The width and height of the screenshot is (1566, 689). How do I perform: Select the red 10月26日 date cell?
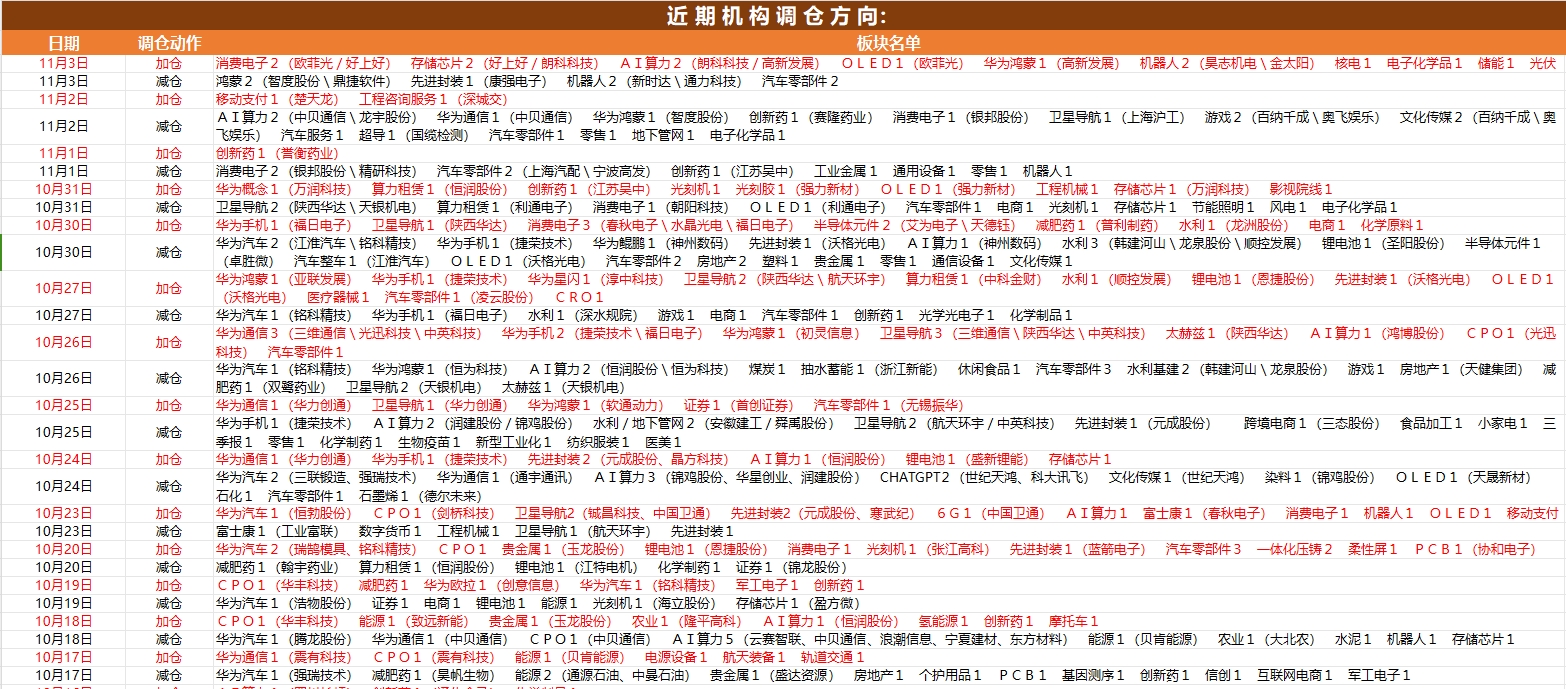point(64,342)
